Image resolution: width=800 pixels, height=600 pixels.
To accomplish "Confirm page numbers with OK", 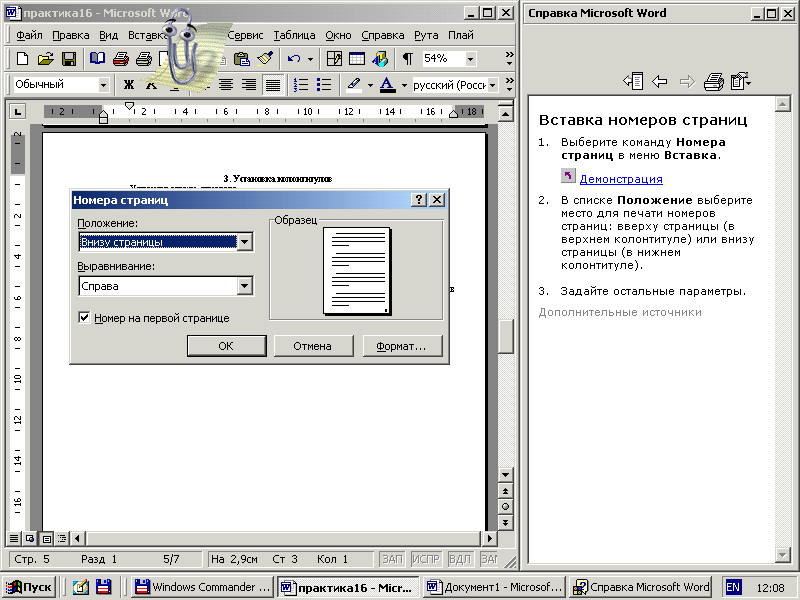I will coord(227,346).
